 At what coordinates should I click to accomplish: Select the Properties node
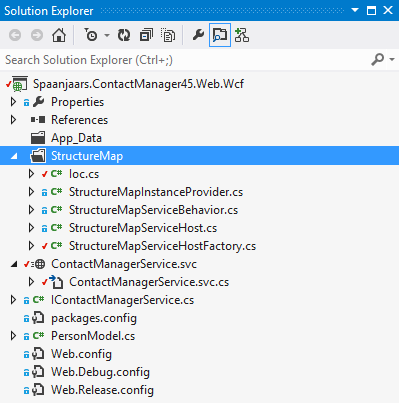pos(77,102)
